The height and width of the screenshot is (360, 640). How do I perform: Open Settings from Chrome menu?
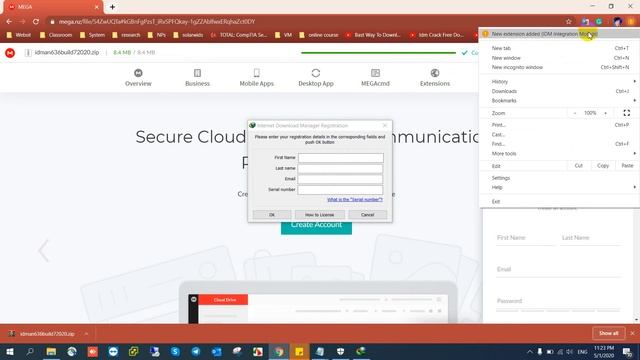[x=559, y=178]
